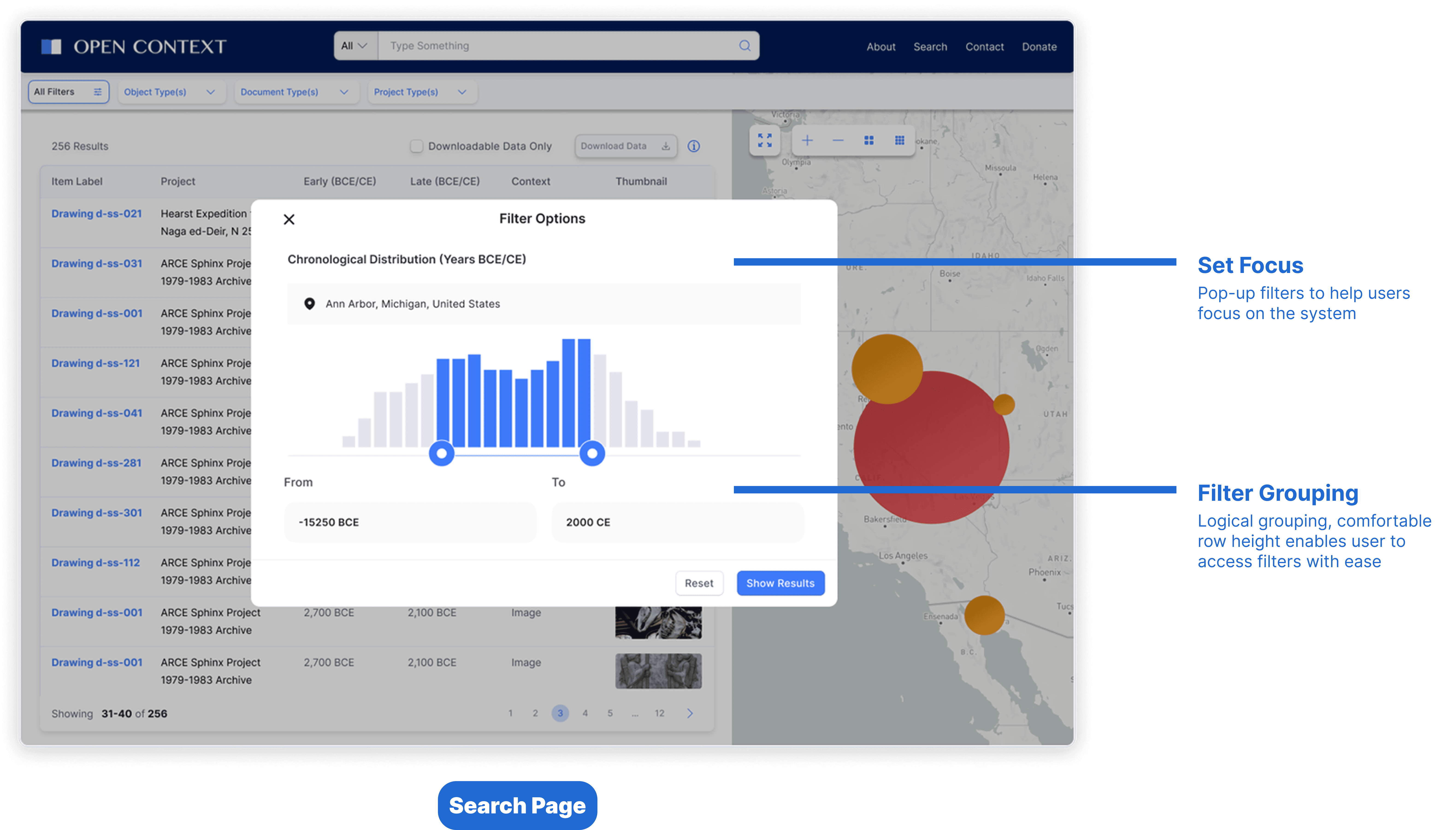Open next results page arrow

pyautogui.click(x=690, y=713)
